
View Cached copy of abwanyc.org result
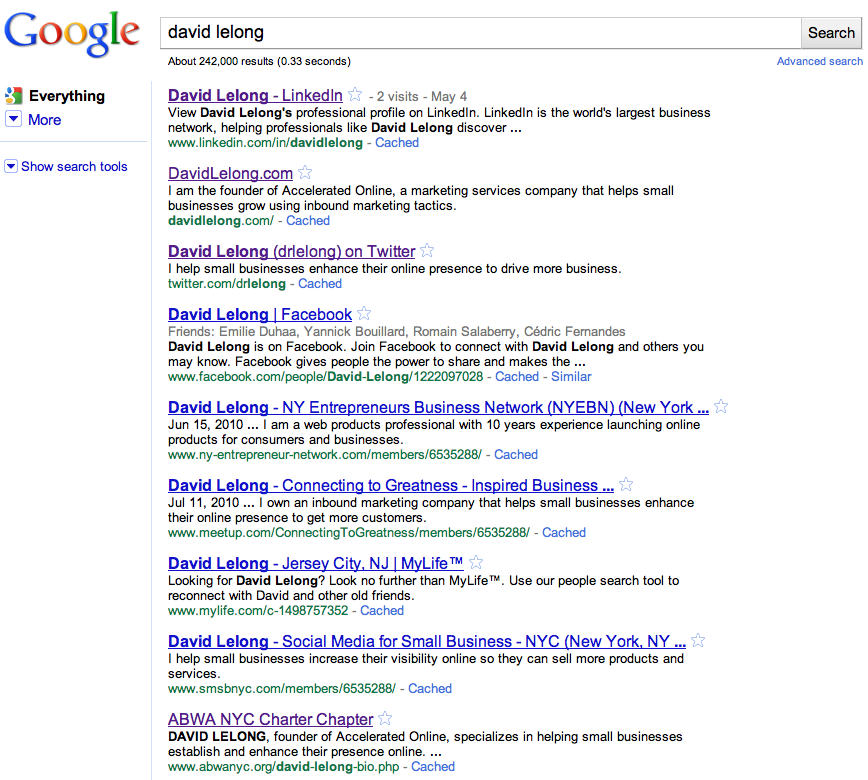433,767
